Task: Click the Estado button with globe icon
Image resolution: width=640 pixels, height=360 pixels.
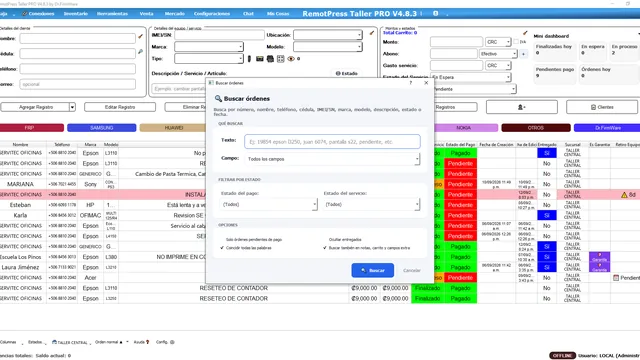Action: tap(347, 73)
